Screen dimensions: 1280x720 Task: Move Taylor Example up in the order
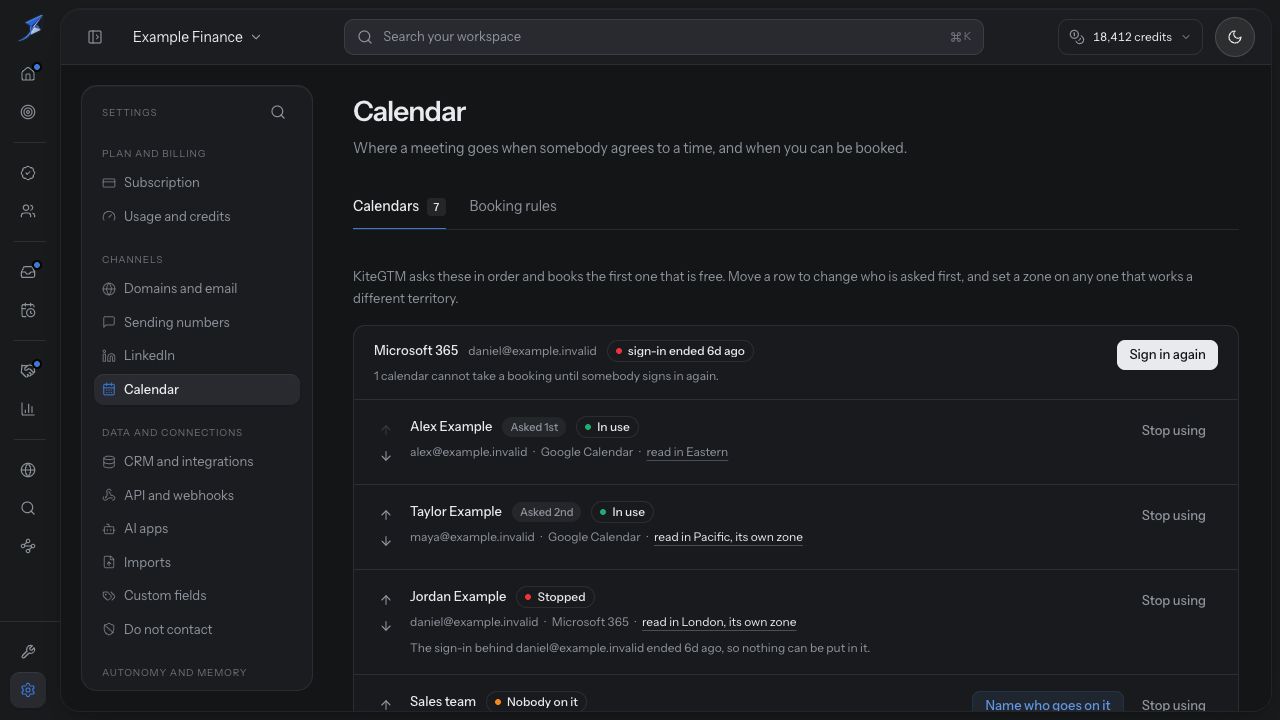point(386,514)
